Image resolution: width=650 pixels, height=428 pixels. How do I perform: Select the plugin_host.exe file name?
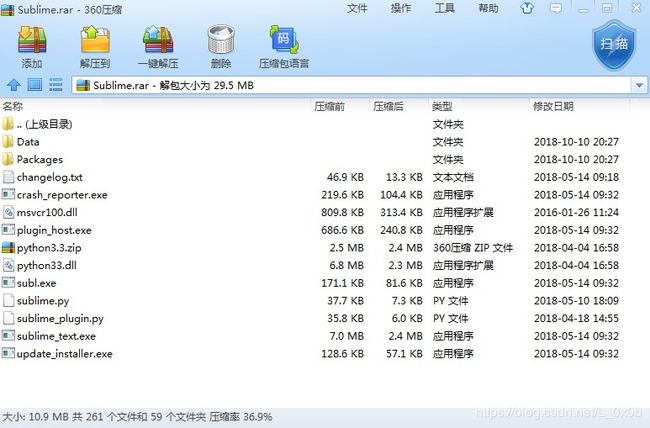tap(54, 230)
